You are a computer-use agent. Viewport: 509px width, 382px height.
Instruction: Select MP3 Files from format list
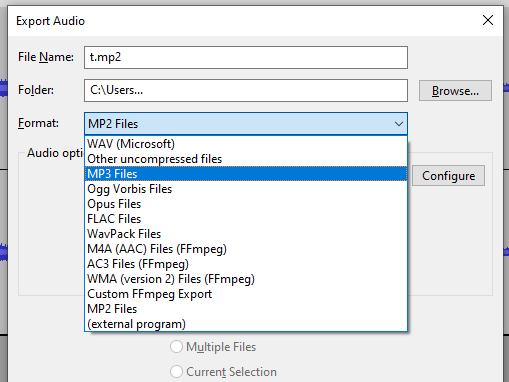coord(246,174)
